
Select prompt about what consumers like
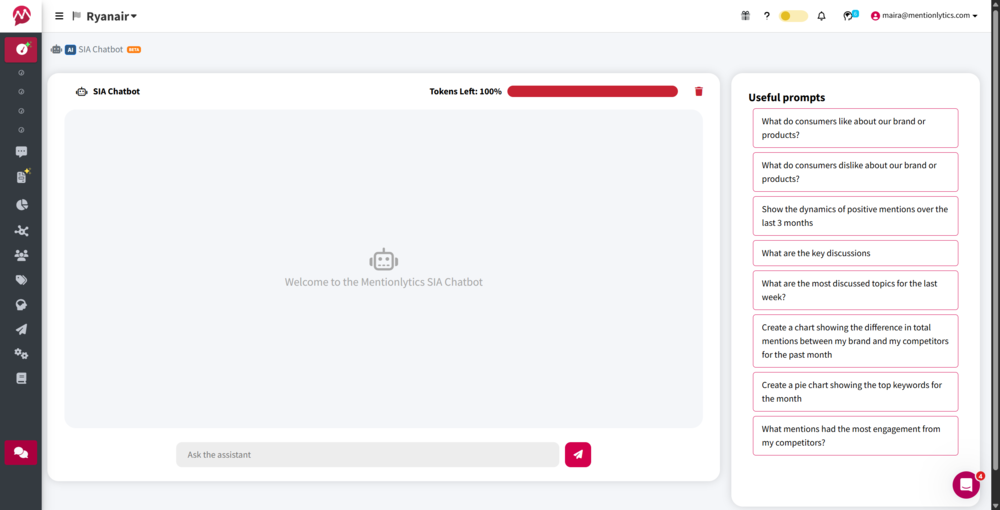pyautogui.click(x=855, y=128)
